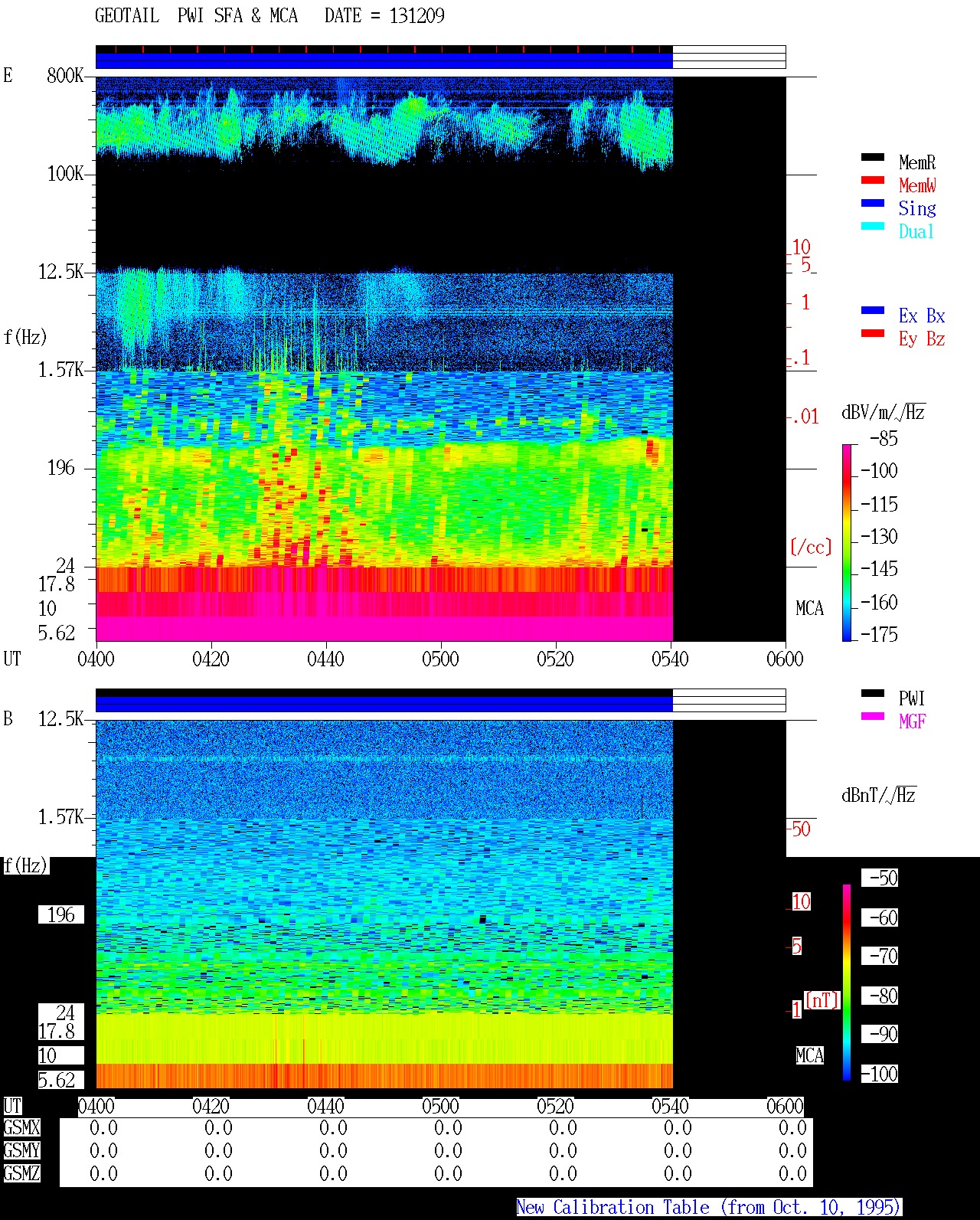Image resolution: width=980 pixels, height=1220 pixels.
Task: Select the blue Sing legend swatch
Action: pos(873,204)
